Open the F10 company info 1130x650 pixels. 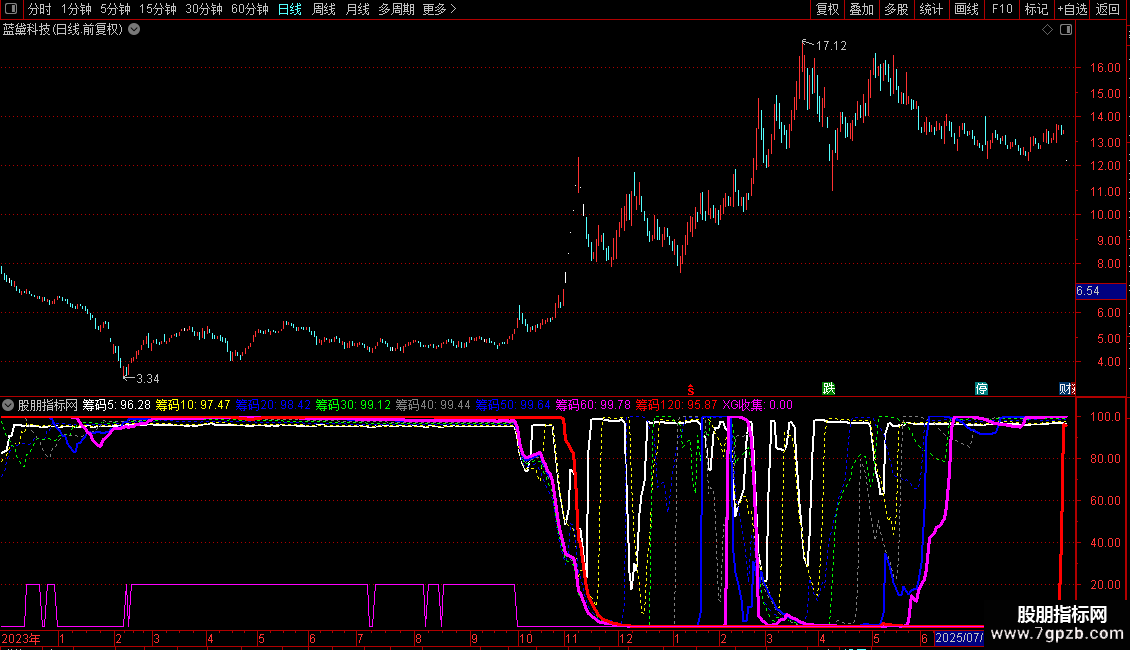pos(1002,9)
